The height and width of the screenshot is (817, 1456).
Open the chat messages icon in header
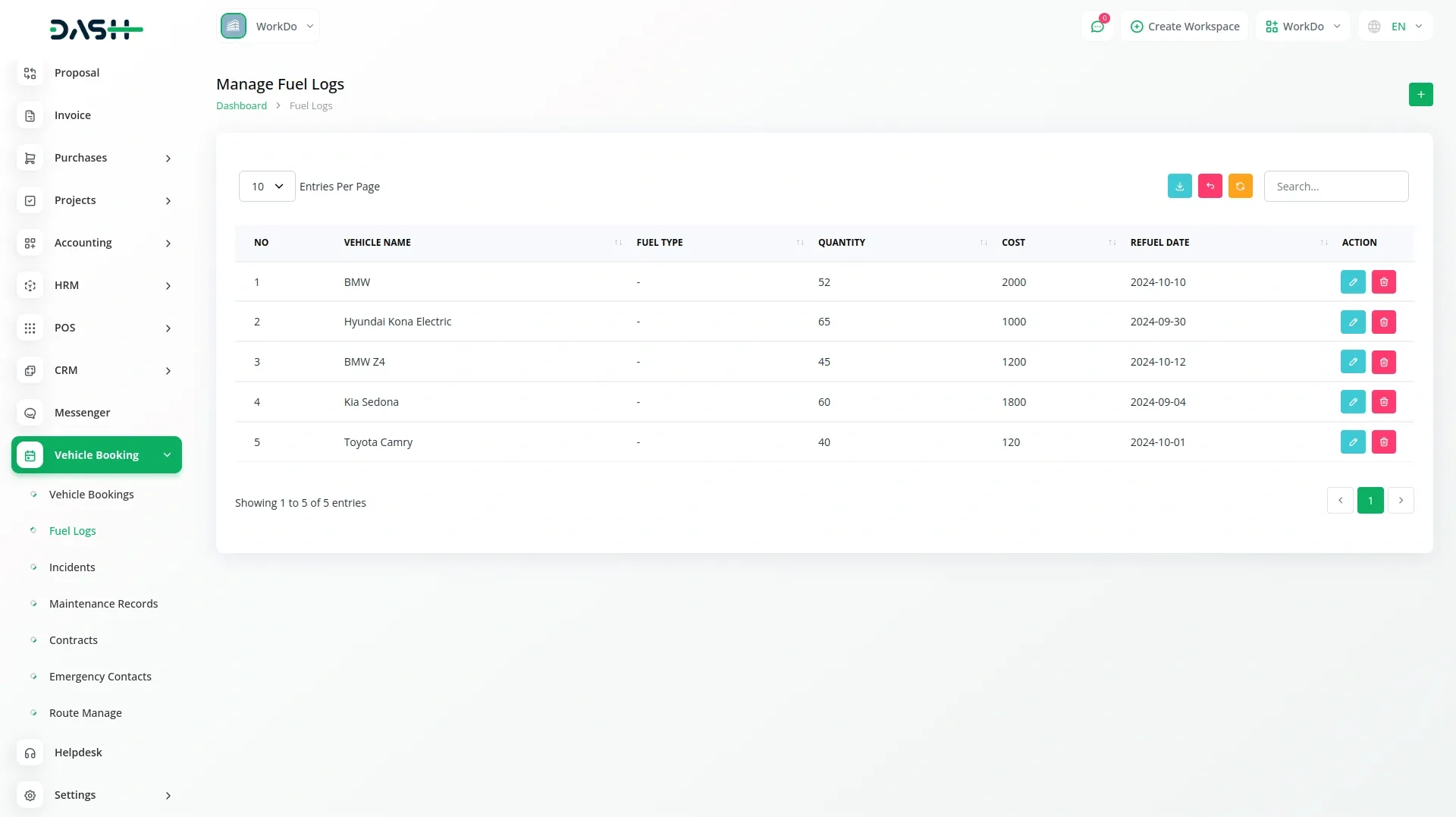coord(1097,26)
